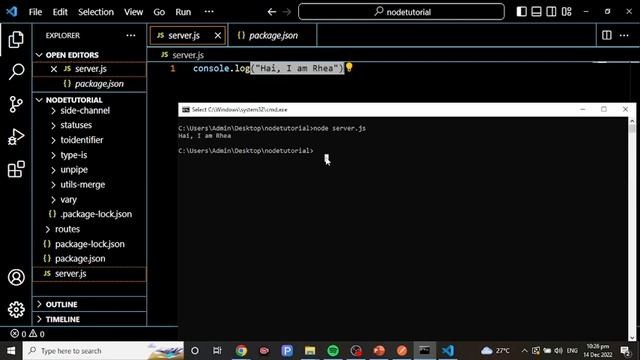Open File Explorer from the taskbar
The image size is (640, 360).
click(310, 351)
